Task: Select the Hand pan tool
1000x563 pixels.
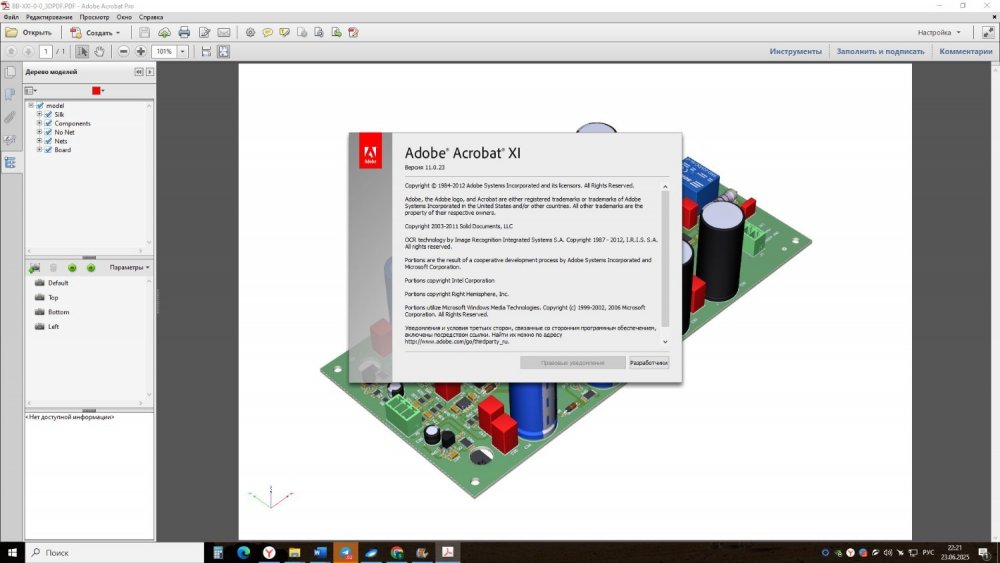Action: point(100,51)
